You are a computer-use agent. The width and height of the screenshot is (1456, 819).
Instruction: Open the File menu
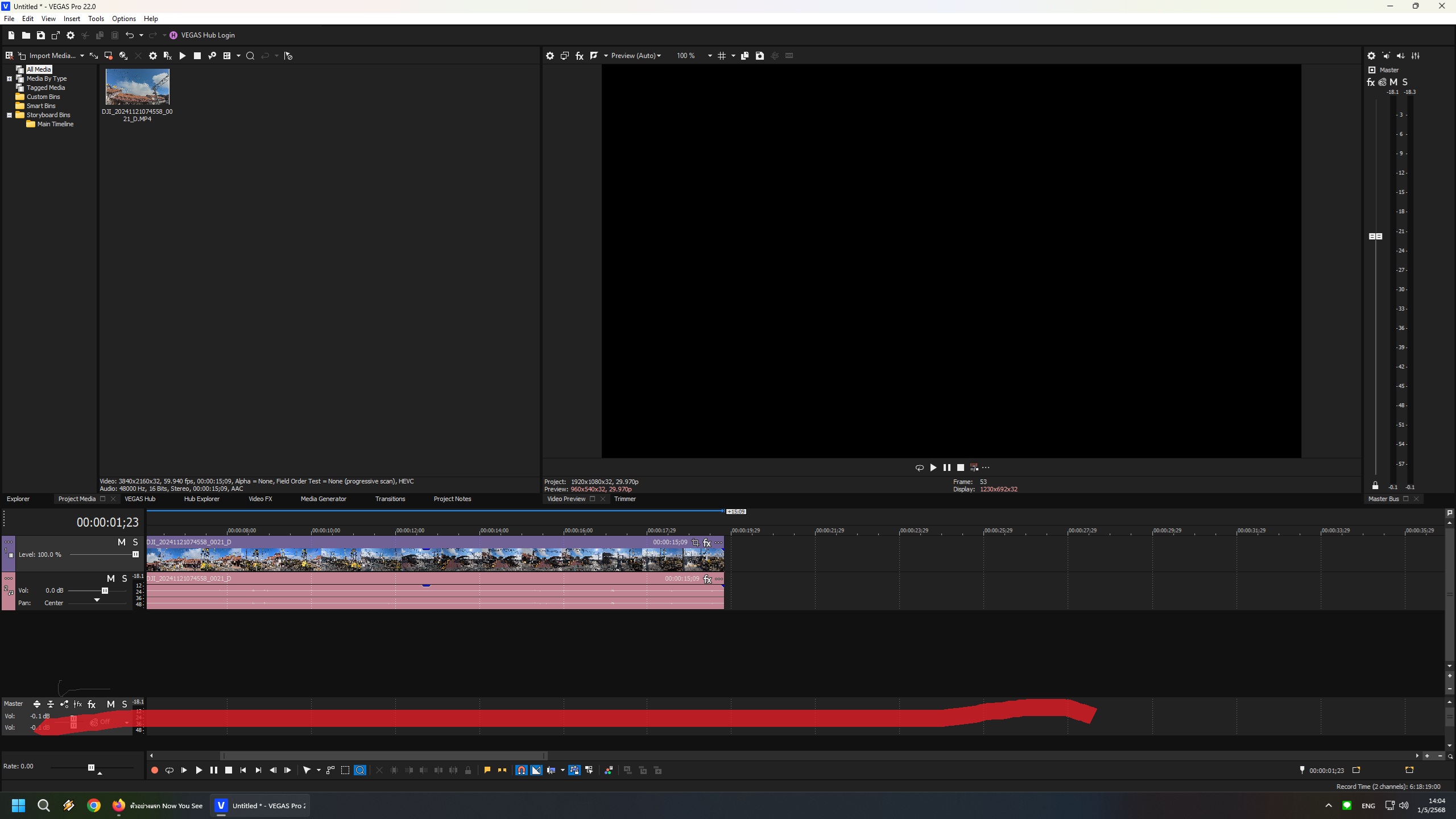pyautogui.click(x=9, y=19)
